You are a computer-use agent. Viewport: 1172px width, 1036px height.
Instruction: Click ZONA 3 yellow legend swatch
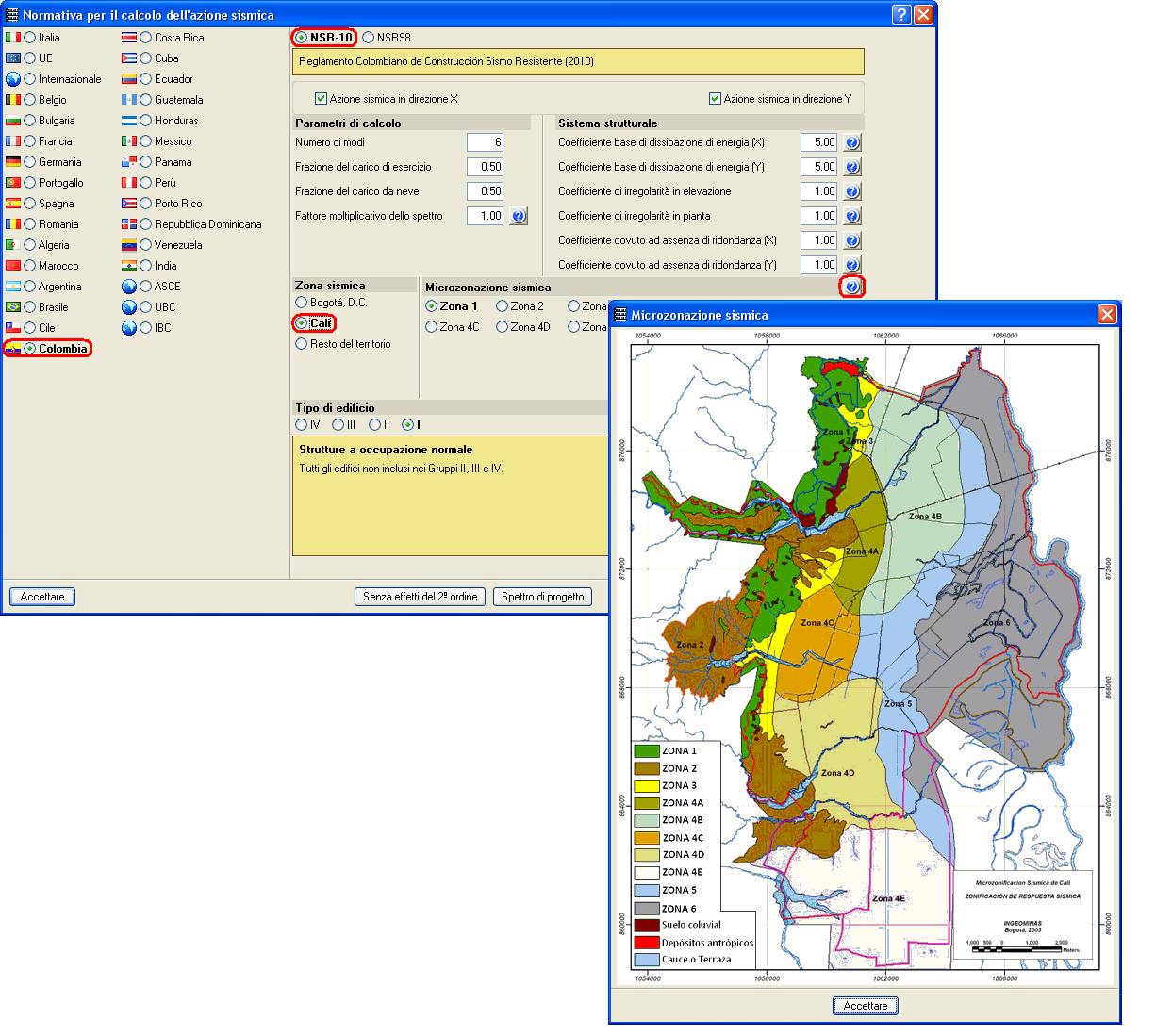pos(647,785)
